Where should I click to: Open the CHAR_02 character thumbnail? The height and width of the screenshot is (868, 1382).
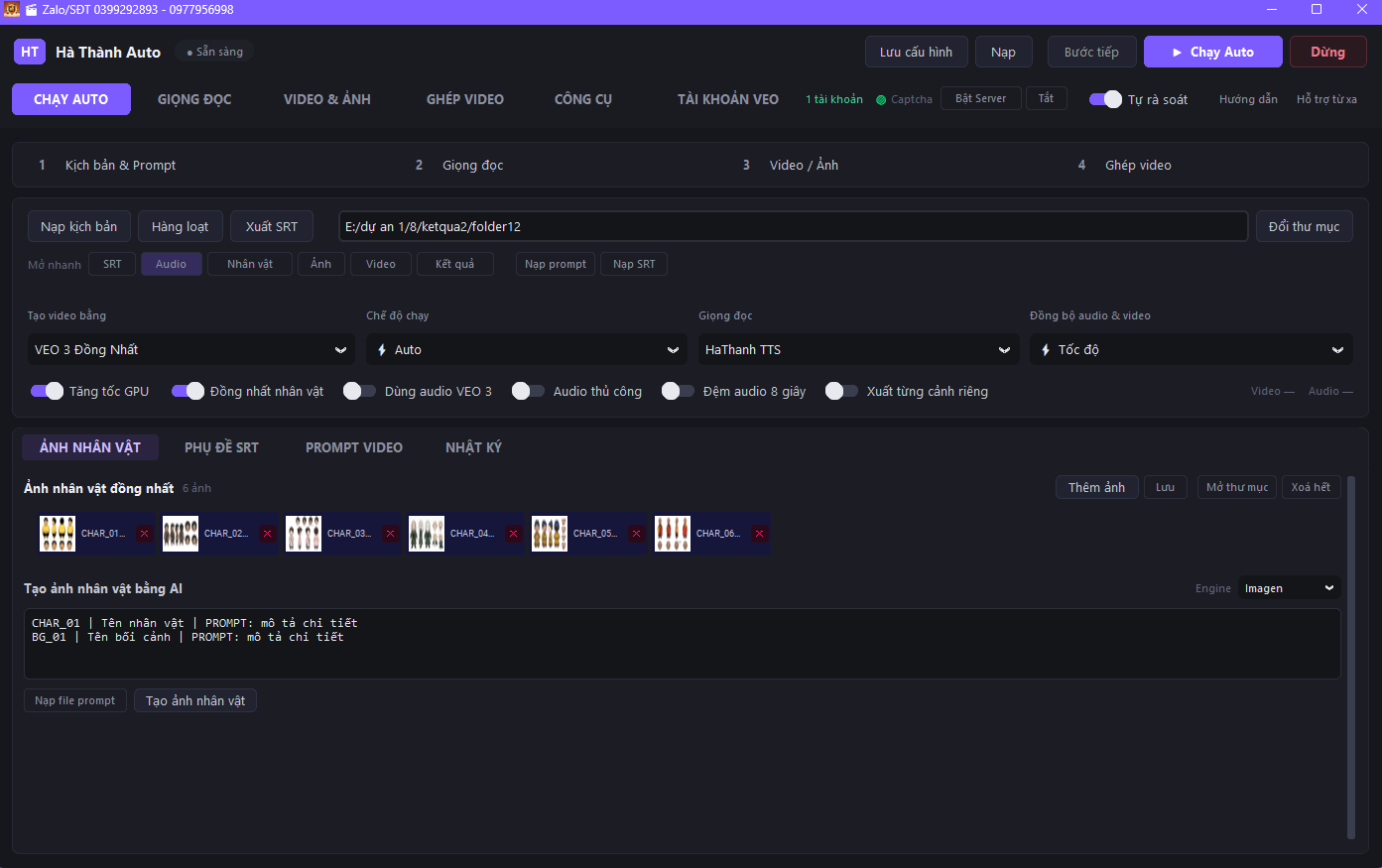[181, 534]
